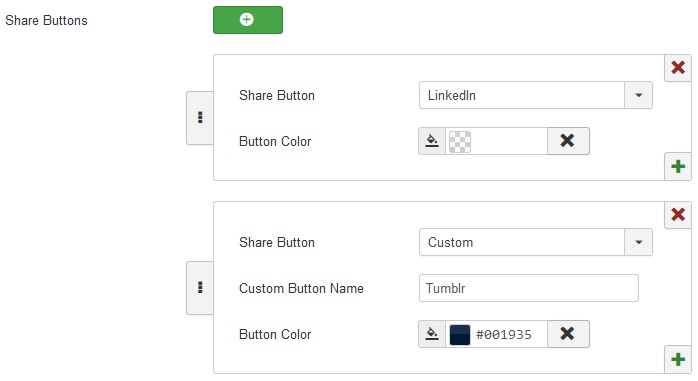Click the Custom Button Name label
The height and width of the screenshot is (381, 698).
pyautogui.click(x=301, y=288)
